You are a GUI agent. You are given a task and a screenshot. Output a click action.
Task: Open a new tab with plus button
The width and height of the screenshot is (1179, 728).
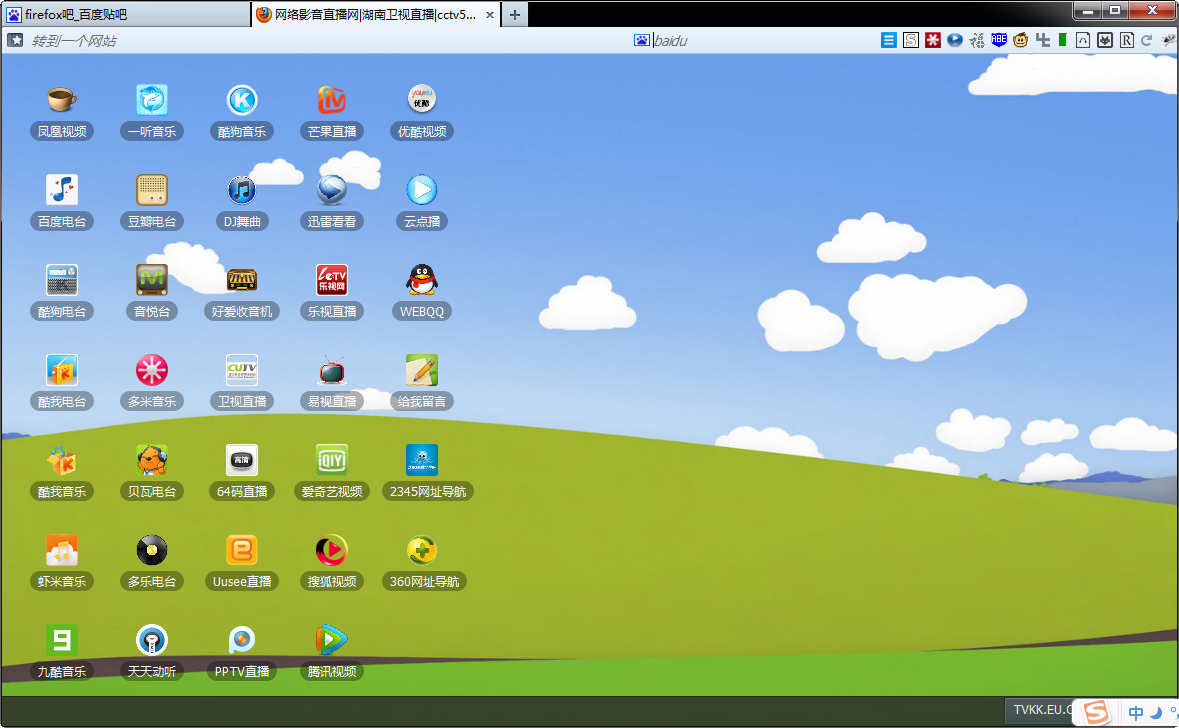[515, 14]
